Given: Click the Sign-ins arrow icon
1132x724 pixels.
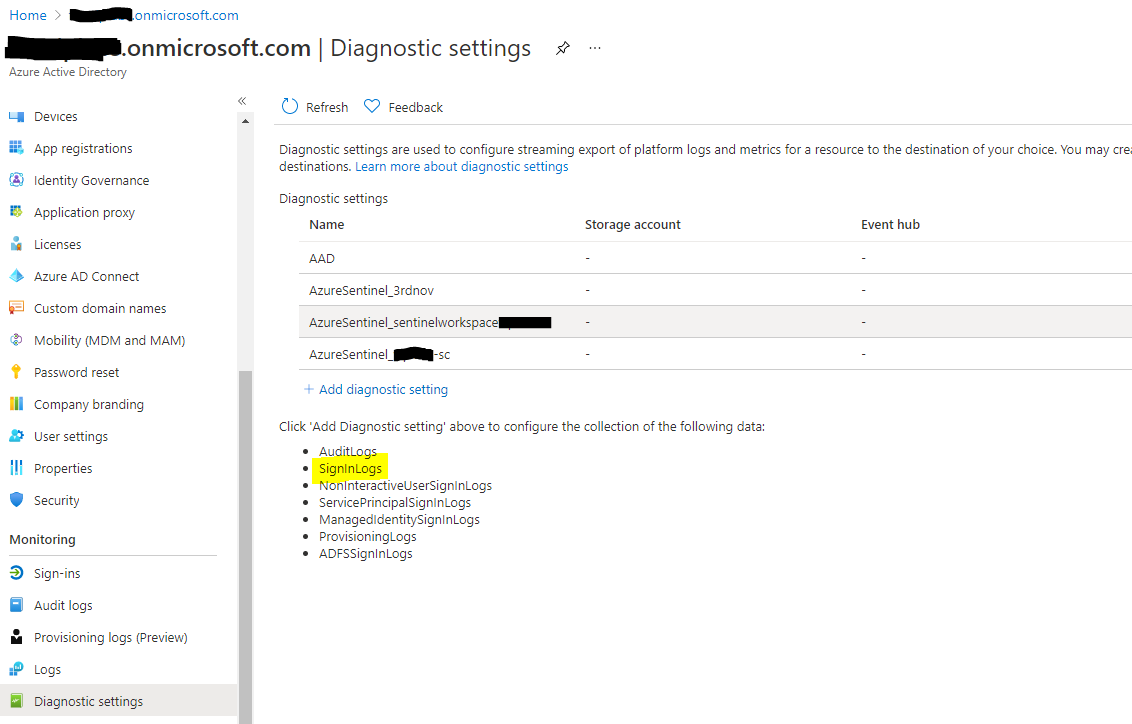Looking at the screenshot, I should click(16, 573).
